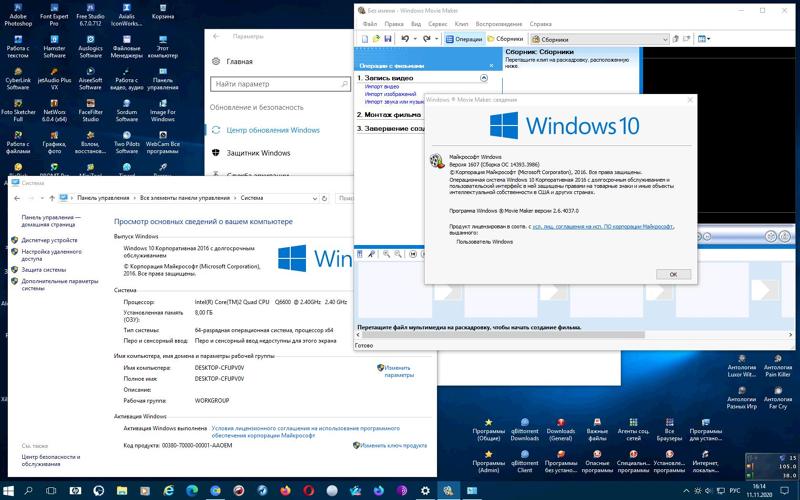Click the Настройка удаленного доступа link
This screenshot has width=800, height=500.
click(x=51, y=255)
